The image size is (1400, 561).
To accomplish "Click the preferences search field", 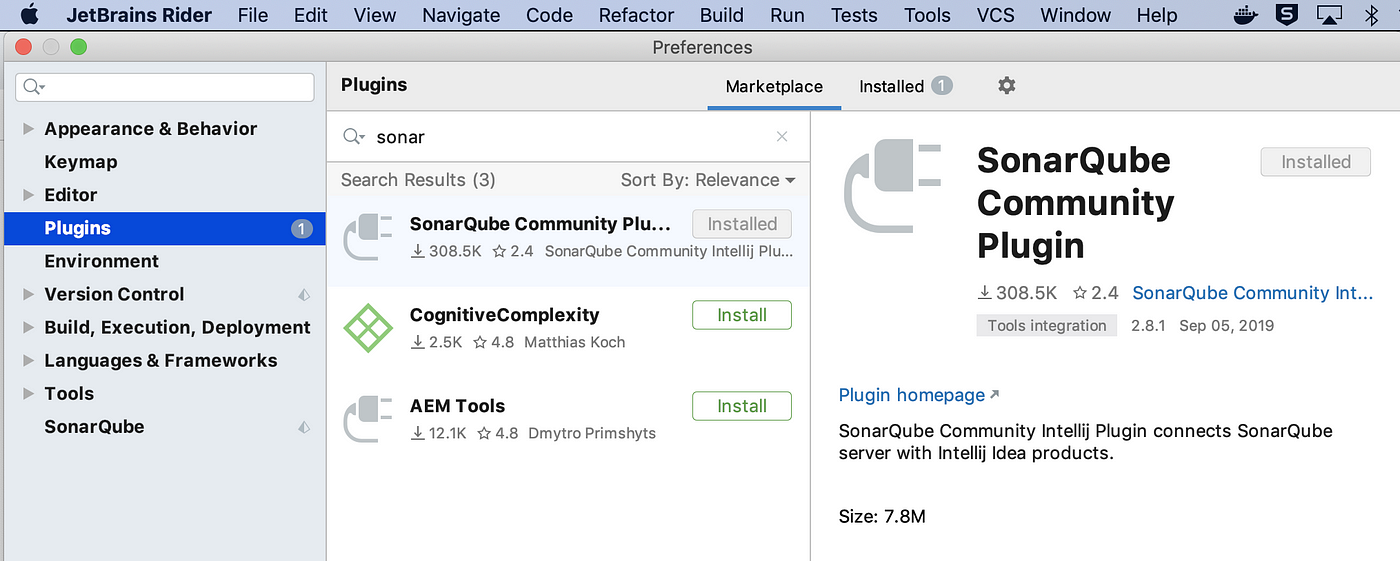I will point(165,87).
